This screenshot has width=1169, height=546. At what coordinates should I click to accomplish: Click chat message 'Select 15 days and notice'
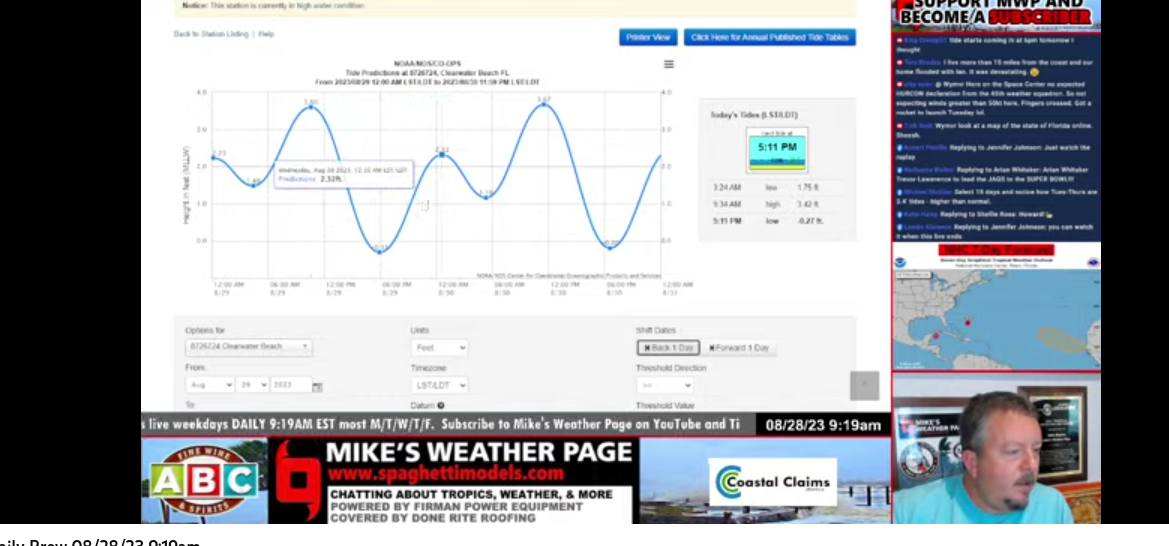tap(996, 196)
